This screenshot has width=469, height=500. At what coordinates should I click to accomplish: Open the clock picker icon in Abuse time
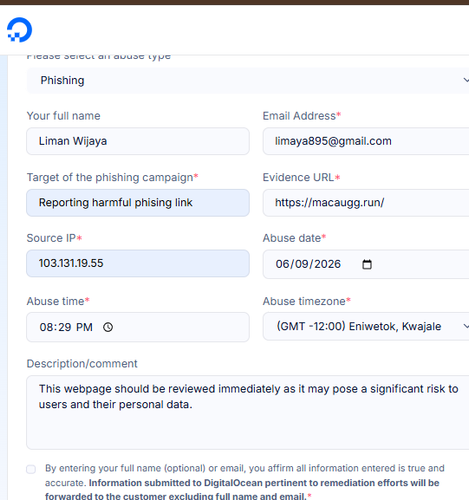click(108, 327)
